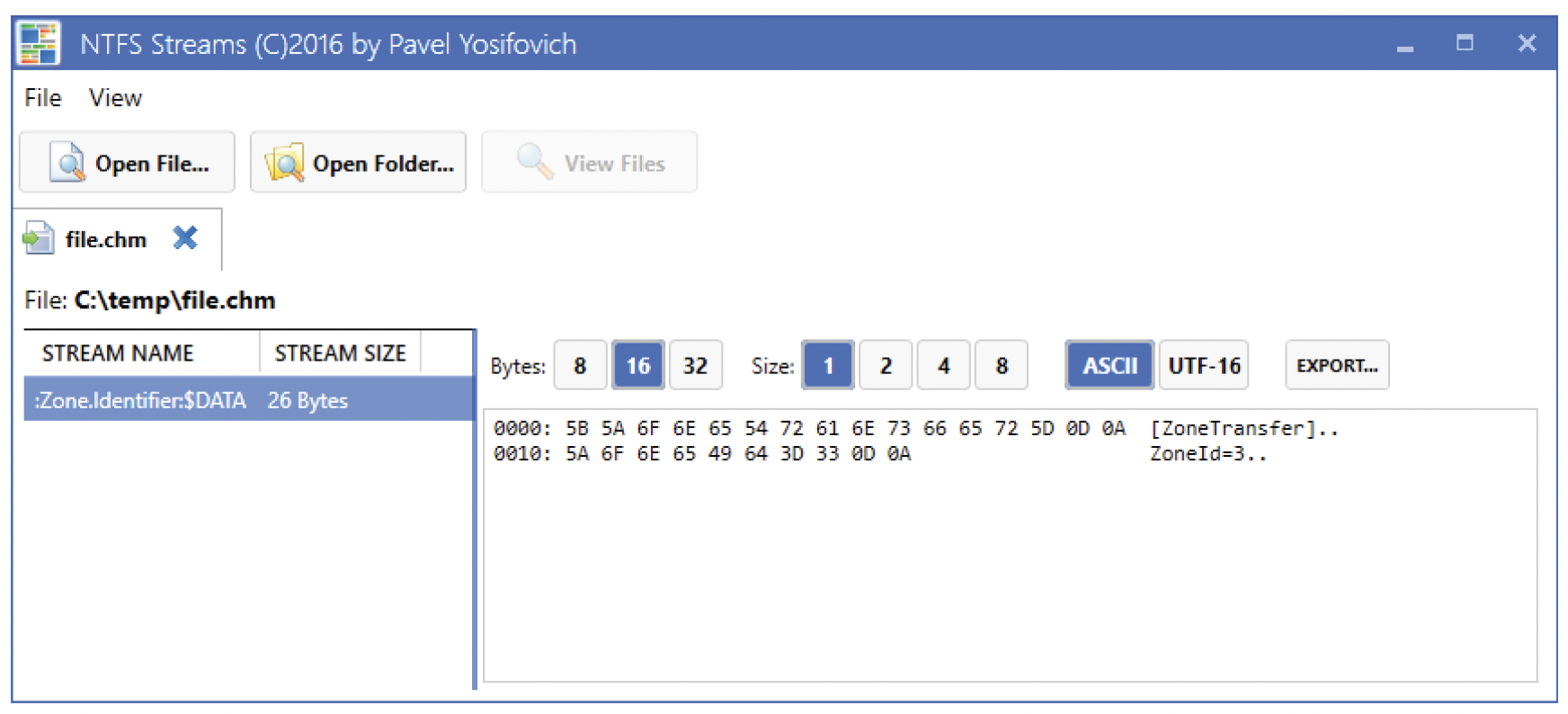
Task: Select the :Zone.Identifier:$DATA stream row
Action: (x=248, y=400)
